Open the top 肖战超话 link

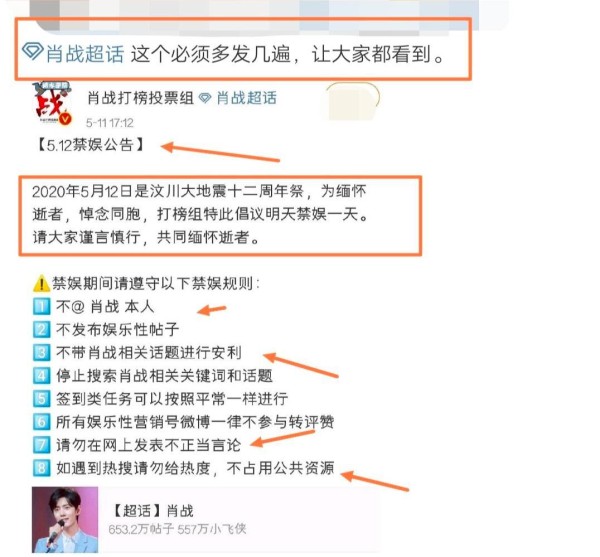[x=85, y=54]
